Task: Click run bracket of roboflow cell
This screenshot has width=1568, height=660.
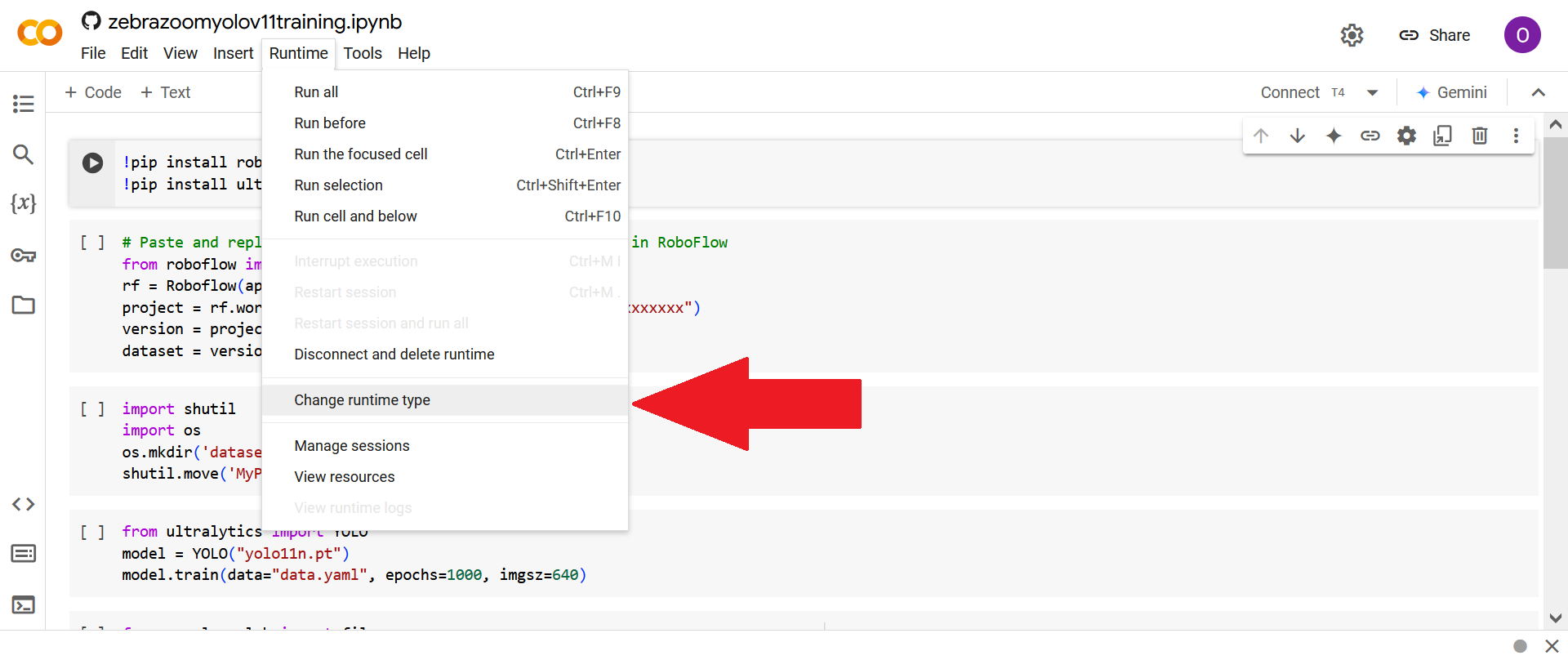Action: [92, 243]
